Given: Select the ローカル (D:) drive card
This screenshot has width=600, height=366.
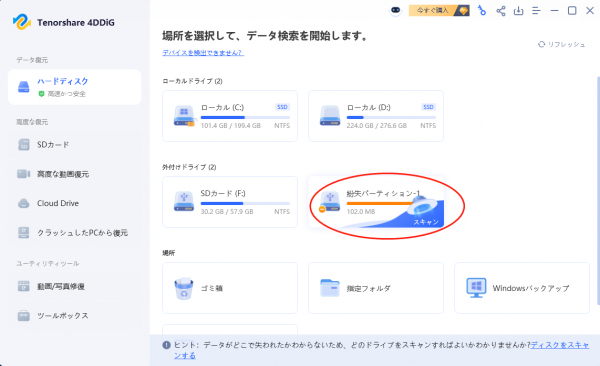Looking at the screenshot, I should [376, 116].
